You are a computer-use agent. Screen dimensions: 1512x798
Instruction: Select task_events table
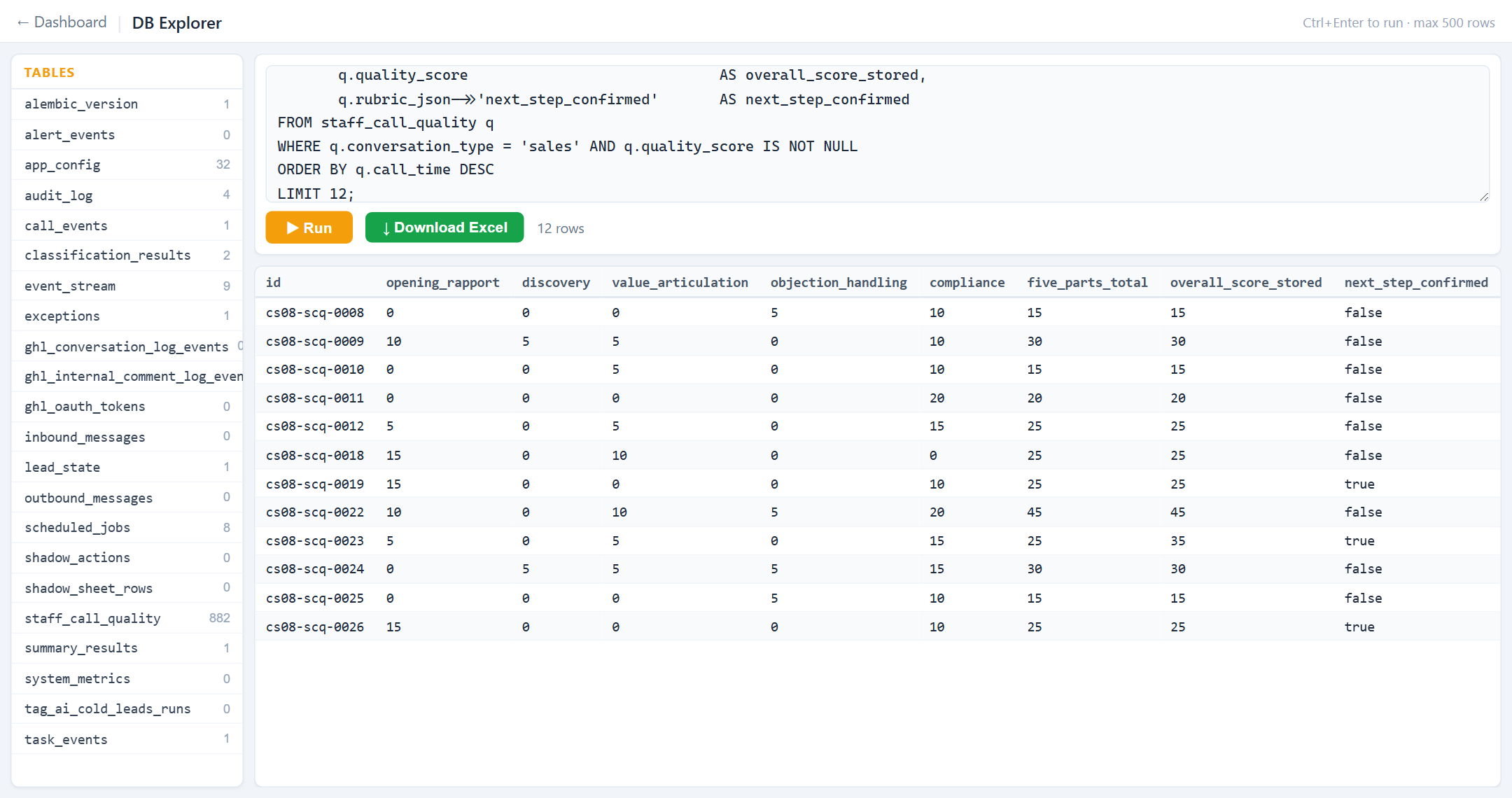tap(127, 740)
